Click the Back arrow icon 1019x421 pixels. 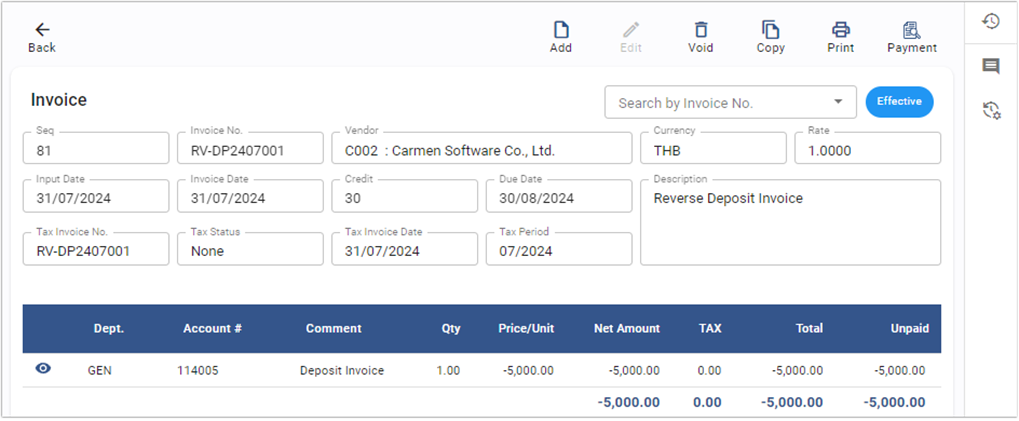click(42, 30)
